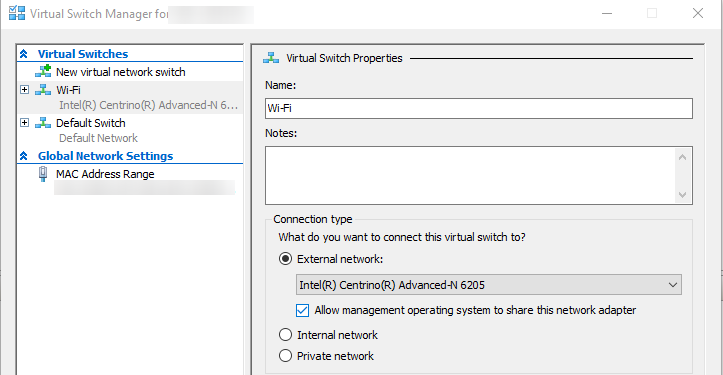Click the New virtual network switch icon
This screenshot has height=375, width=723.
coord(43,71)
